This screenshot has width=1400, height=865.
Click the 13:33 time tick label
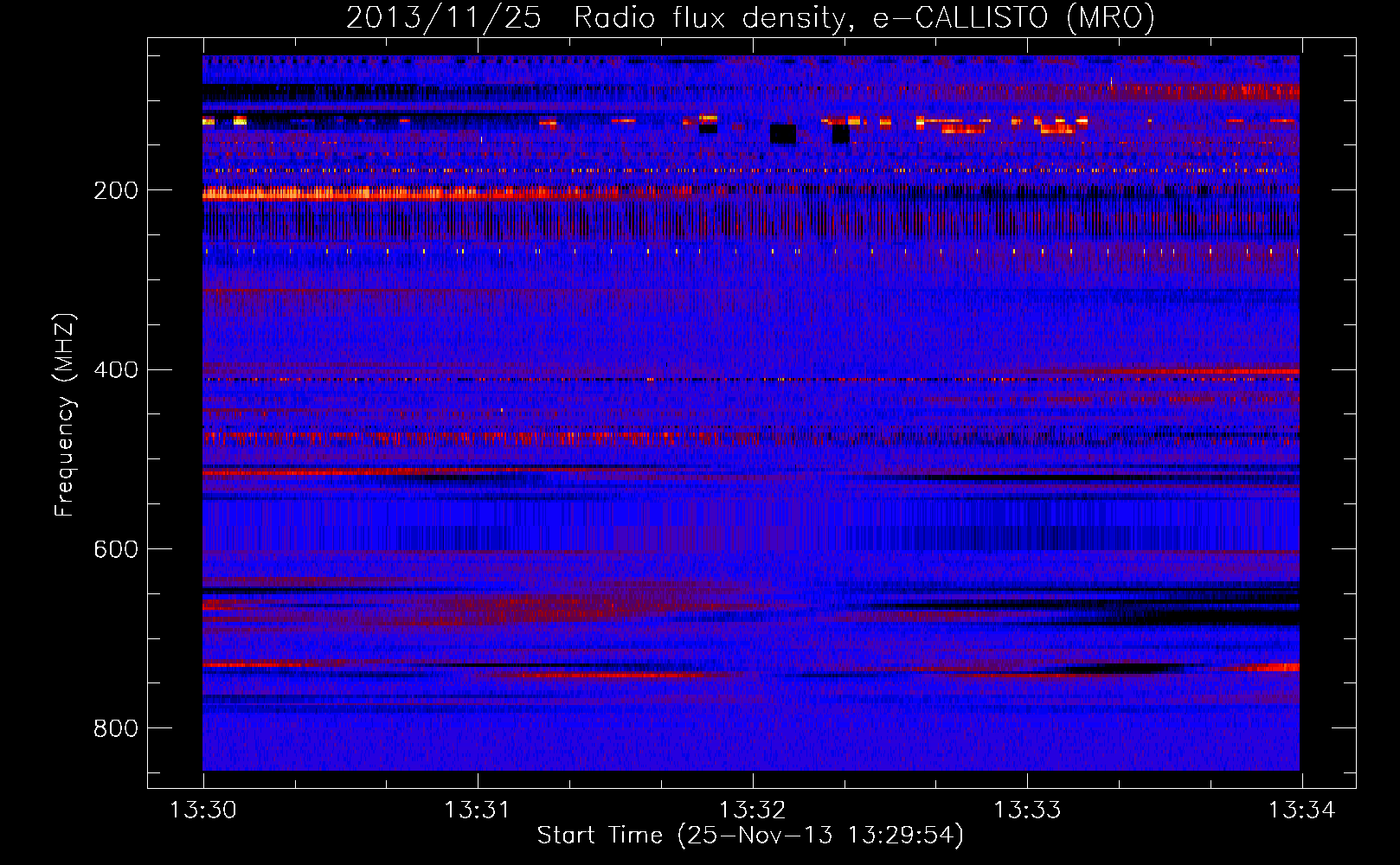coord(1027,811)
